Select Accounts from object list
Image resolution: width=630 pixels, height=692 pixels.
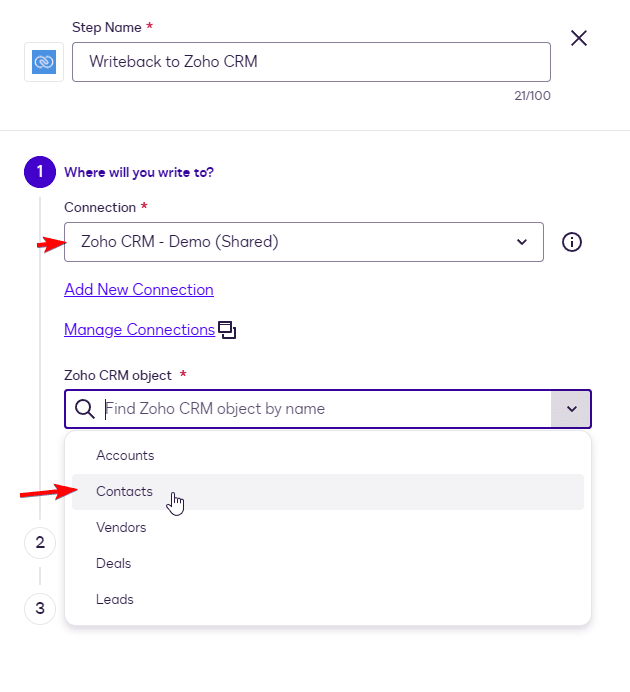[x=125, y=456]
